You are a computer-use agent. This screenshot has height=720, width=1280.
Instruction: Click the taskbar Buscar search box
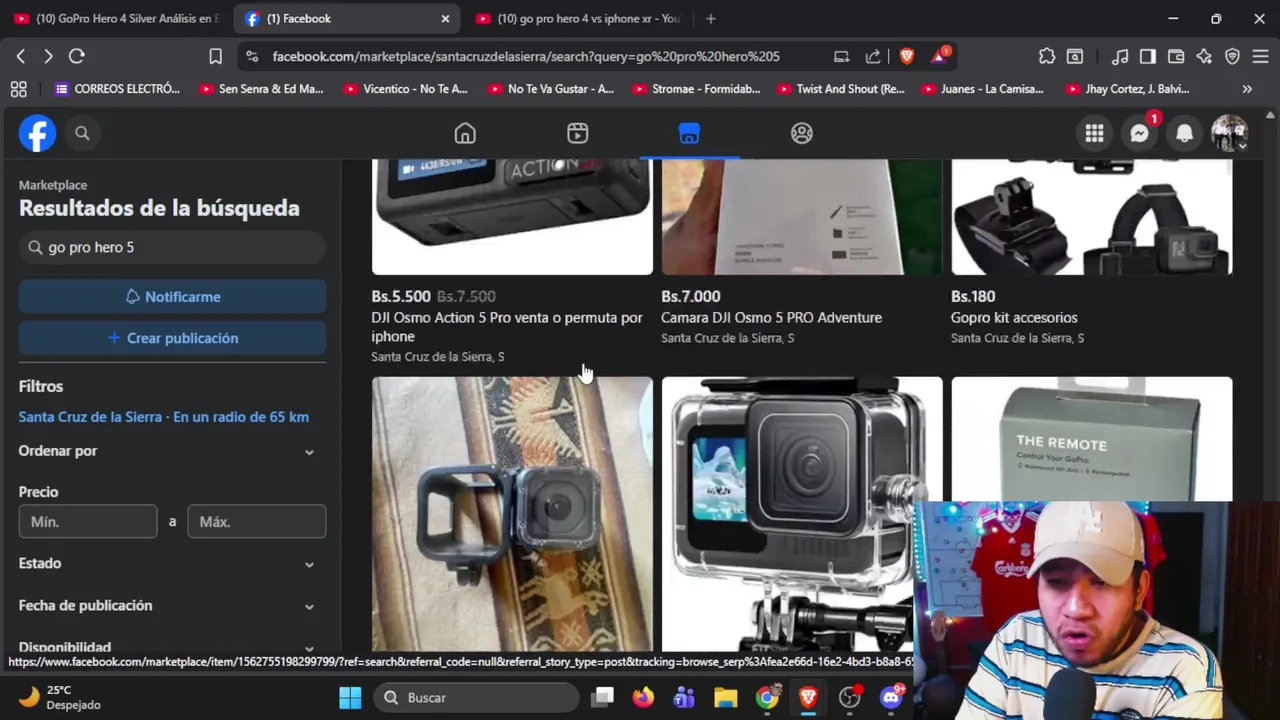pyautogui.click(x=477, y=698)
